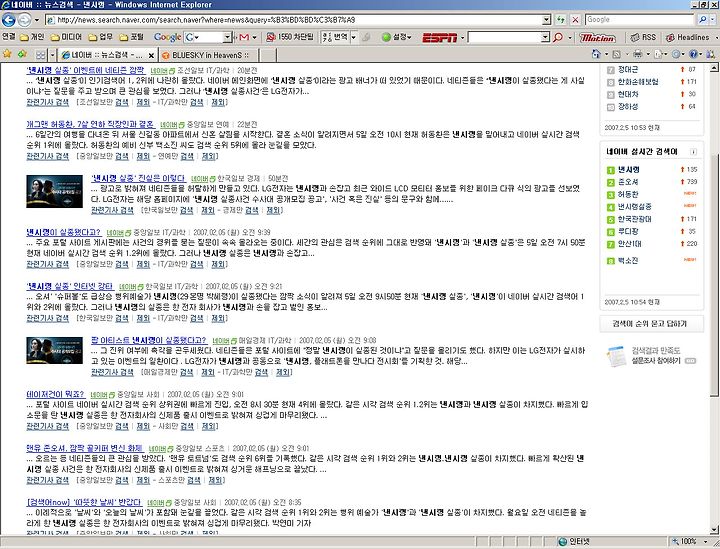This screenshot has width=720, height=549.
Task: Open the Headlines toolbar button
Action: [687, 37]
